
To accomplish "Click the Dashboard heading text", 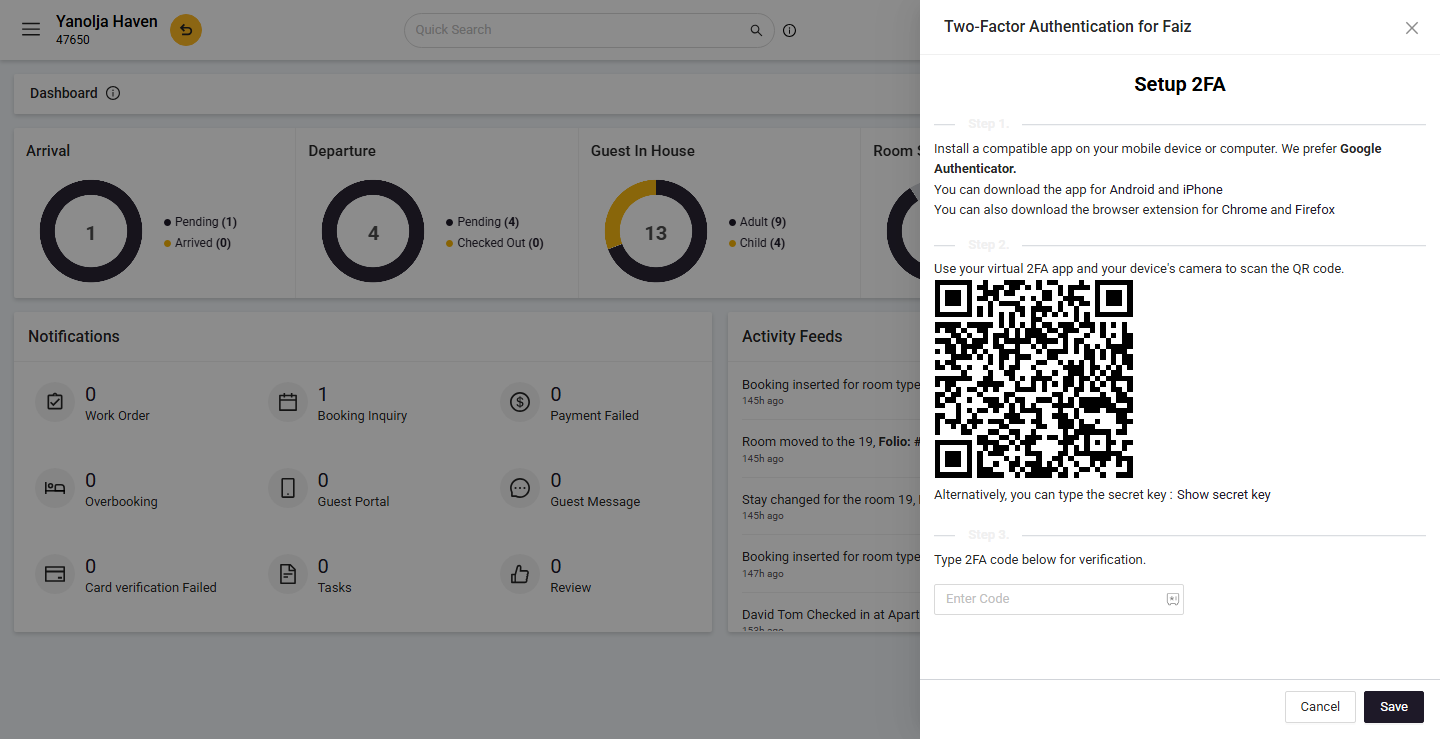I will coord(64,93).
